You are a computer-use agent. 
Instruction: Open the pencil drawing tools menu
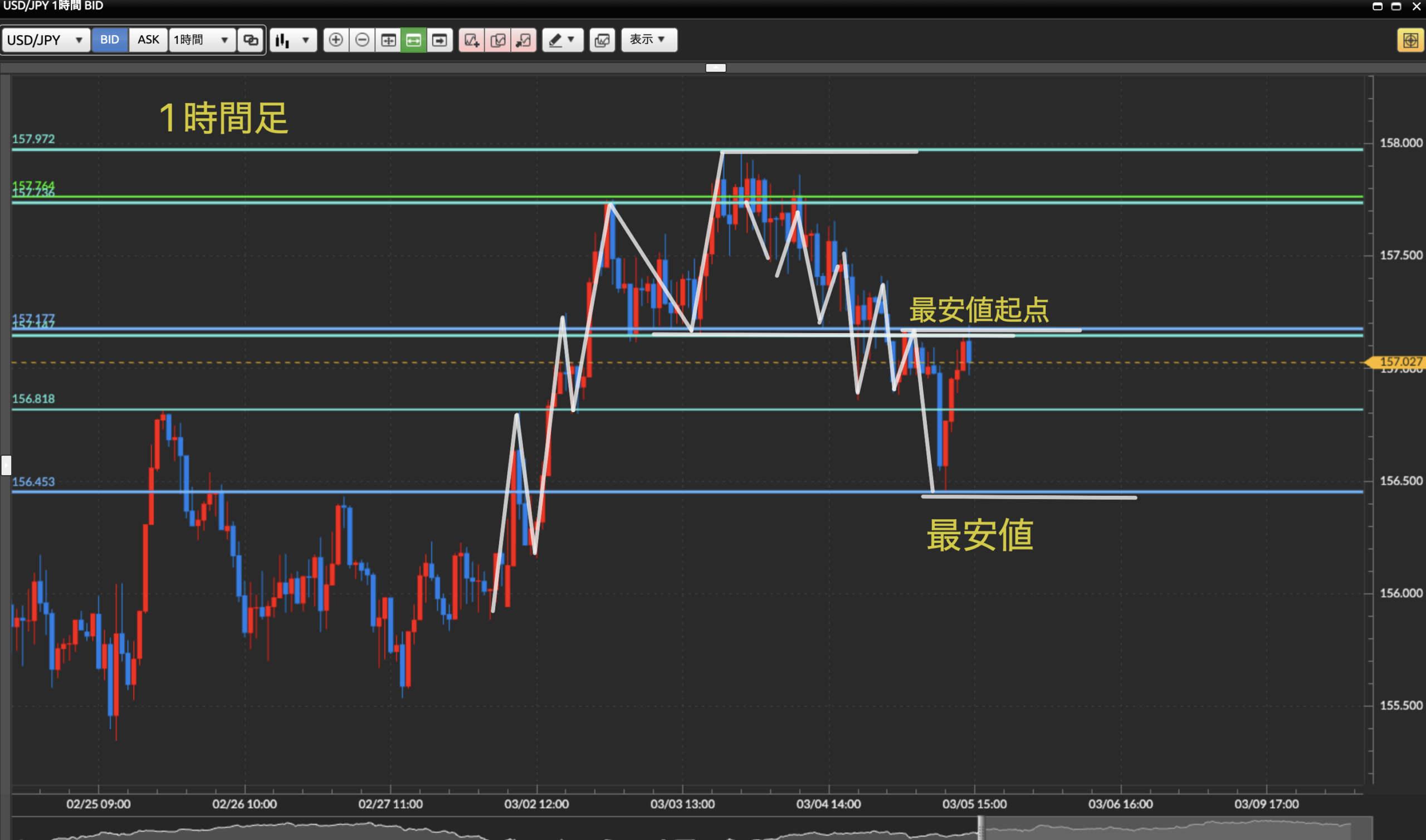(563, 40)
